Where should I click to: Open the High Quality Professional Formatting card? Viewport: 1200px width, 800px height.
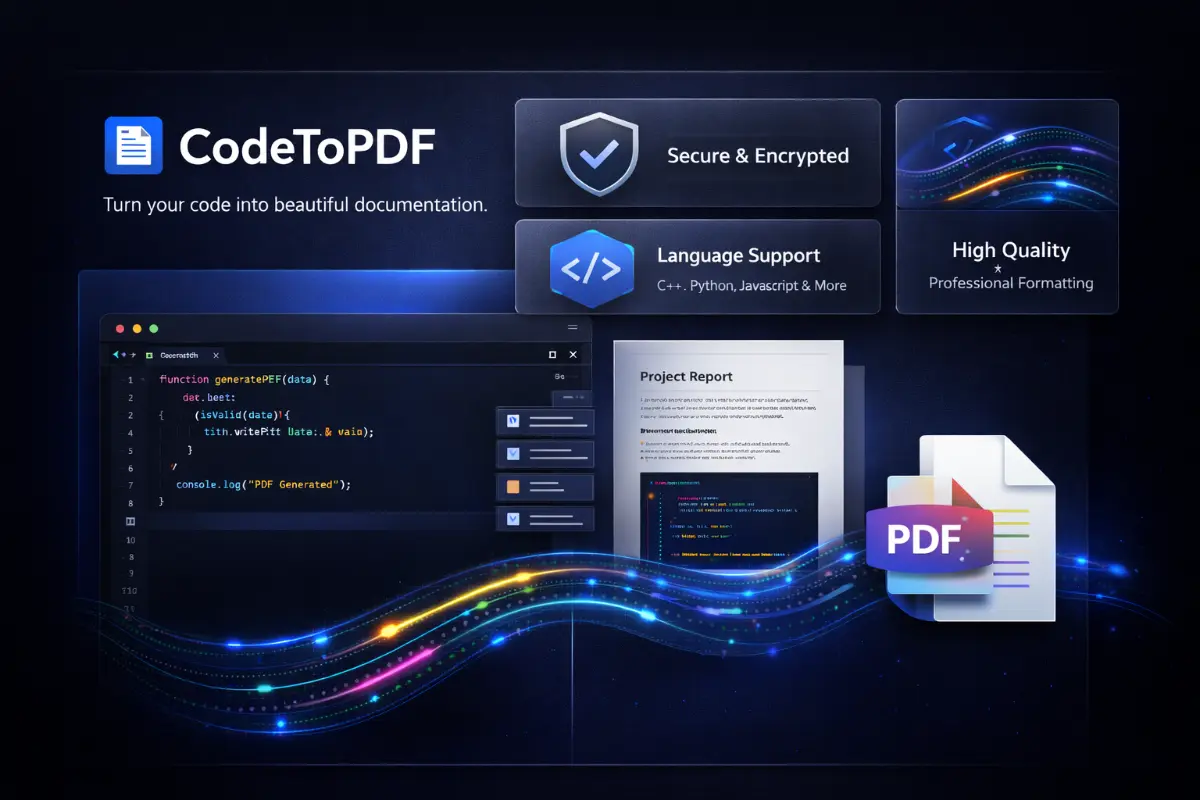coord(1007,205)
